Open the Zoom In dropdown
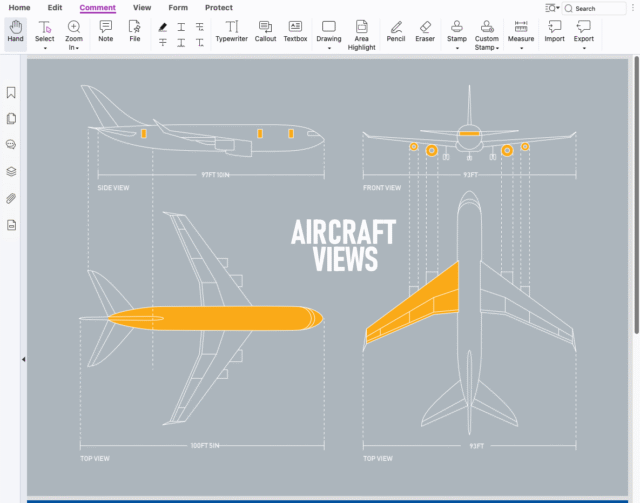This screenshot has width=640, height=503. [78, 48]
